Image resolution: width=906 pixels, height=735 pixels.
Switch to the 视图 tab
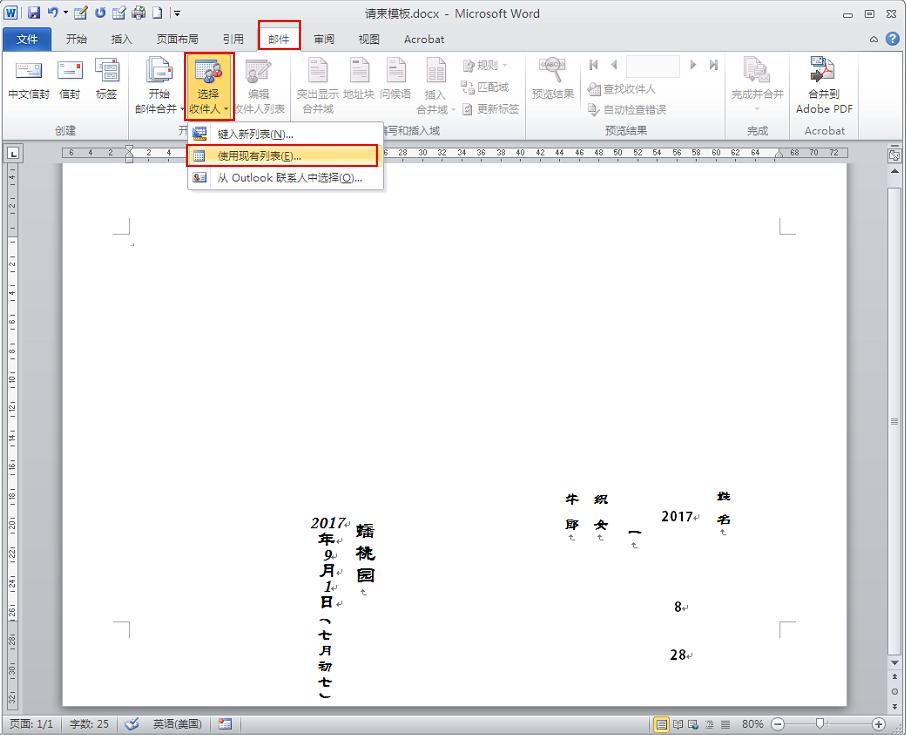tap(369, 39)
